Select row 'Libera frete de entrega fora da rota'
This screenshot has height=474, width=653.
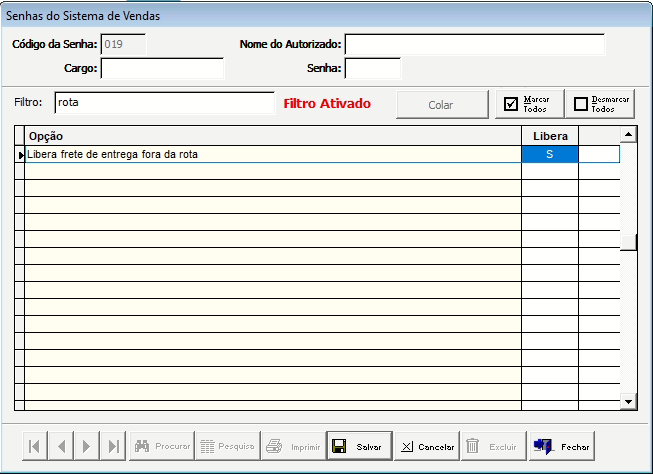point(273,155)
